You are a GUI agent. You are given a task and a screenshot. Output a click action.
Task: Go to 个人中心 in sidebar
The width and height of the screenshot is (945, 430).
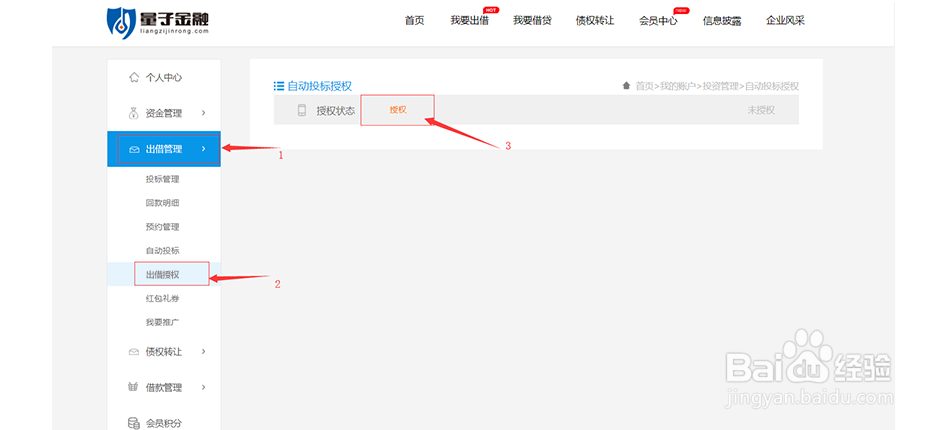point(164,77)
